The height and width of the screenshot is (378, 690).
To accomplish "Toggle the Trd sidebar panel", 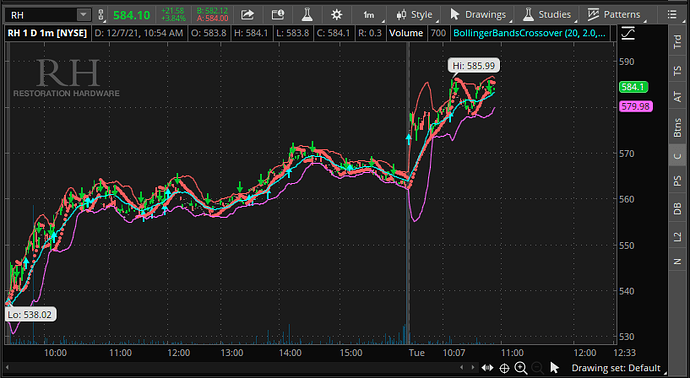I will coord(678,41).
